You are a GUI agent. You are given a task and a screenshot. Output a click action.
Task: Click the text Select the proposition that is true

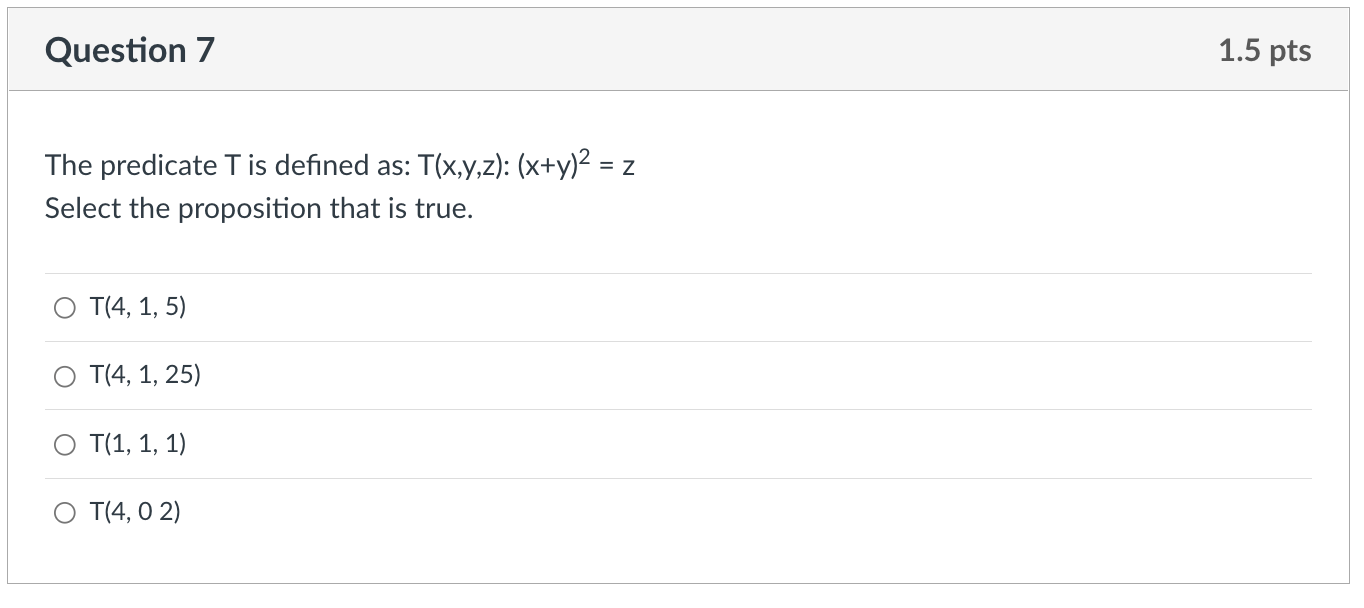[x=257, y=208]
